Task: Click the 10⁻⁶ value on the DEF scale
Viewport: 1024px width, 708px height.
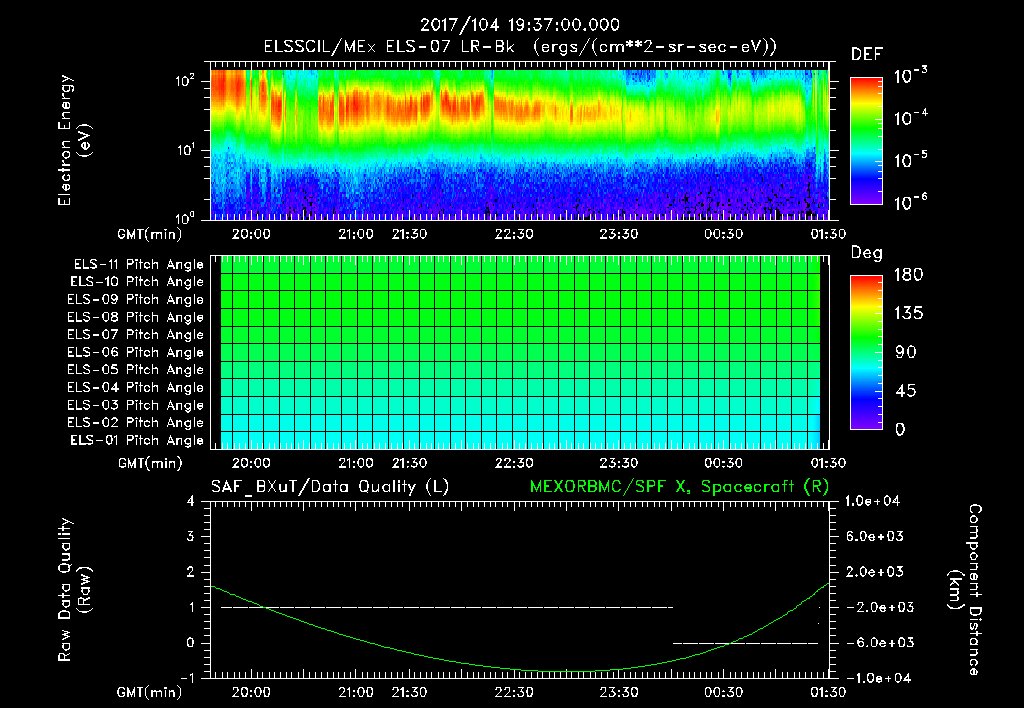Action: [x=910, y=202]
